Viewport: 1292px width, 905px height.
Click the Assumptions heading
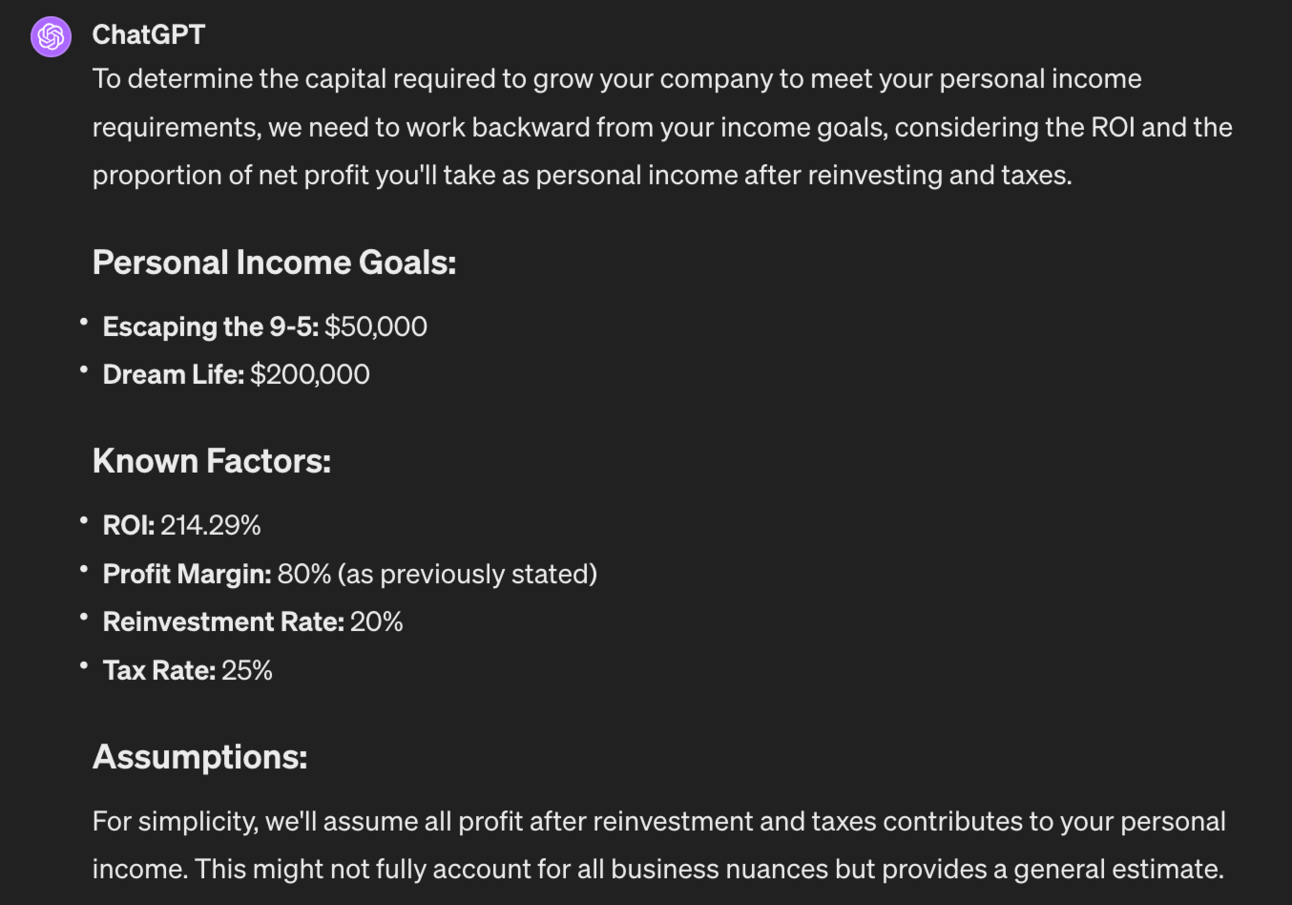coord(199,757)
